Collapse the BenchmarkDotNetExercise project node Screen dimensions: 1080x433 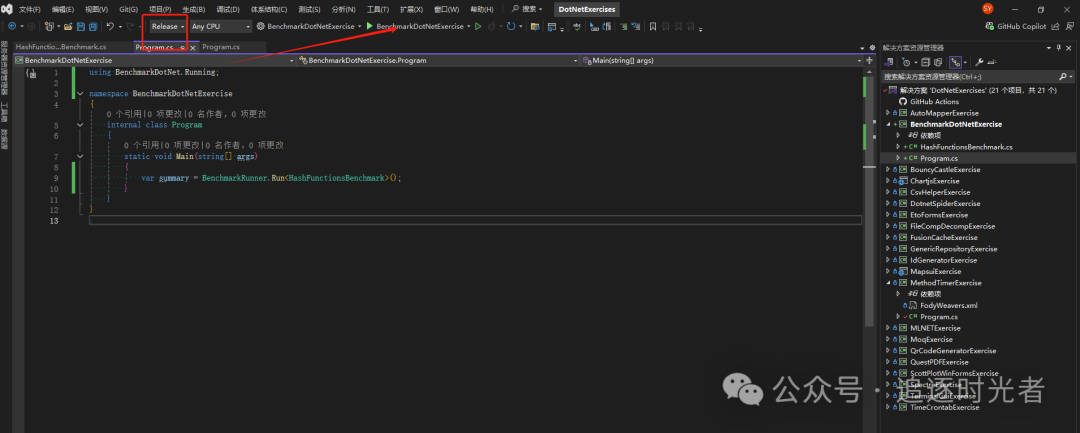[888, 124]
